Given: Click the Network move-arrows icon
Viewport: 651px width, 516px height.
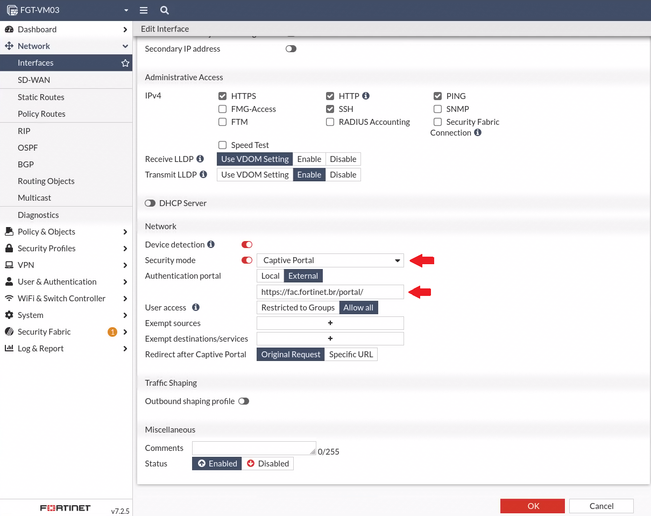Looking at the screenshot, I should pos(9,46).
